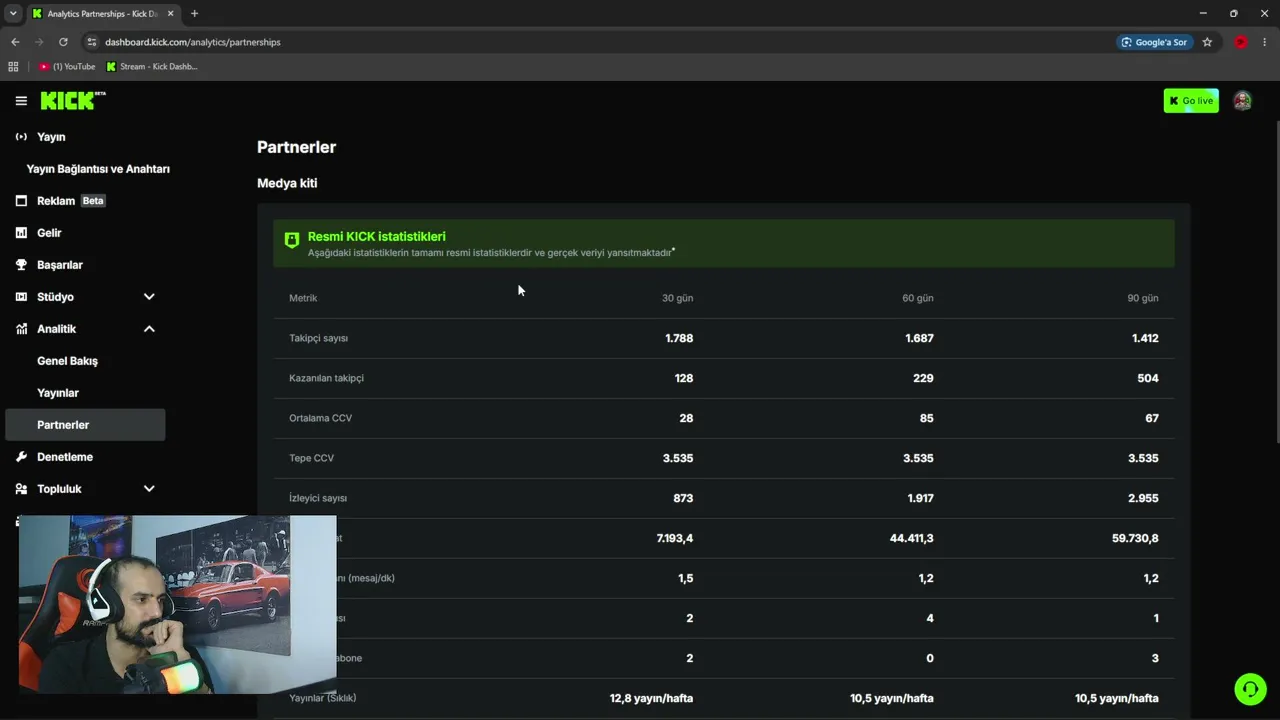The width and height of the screenshot is (1280, 720).
Task: Click the Go live button
Action: [x=1191, y=101]
